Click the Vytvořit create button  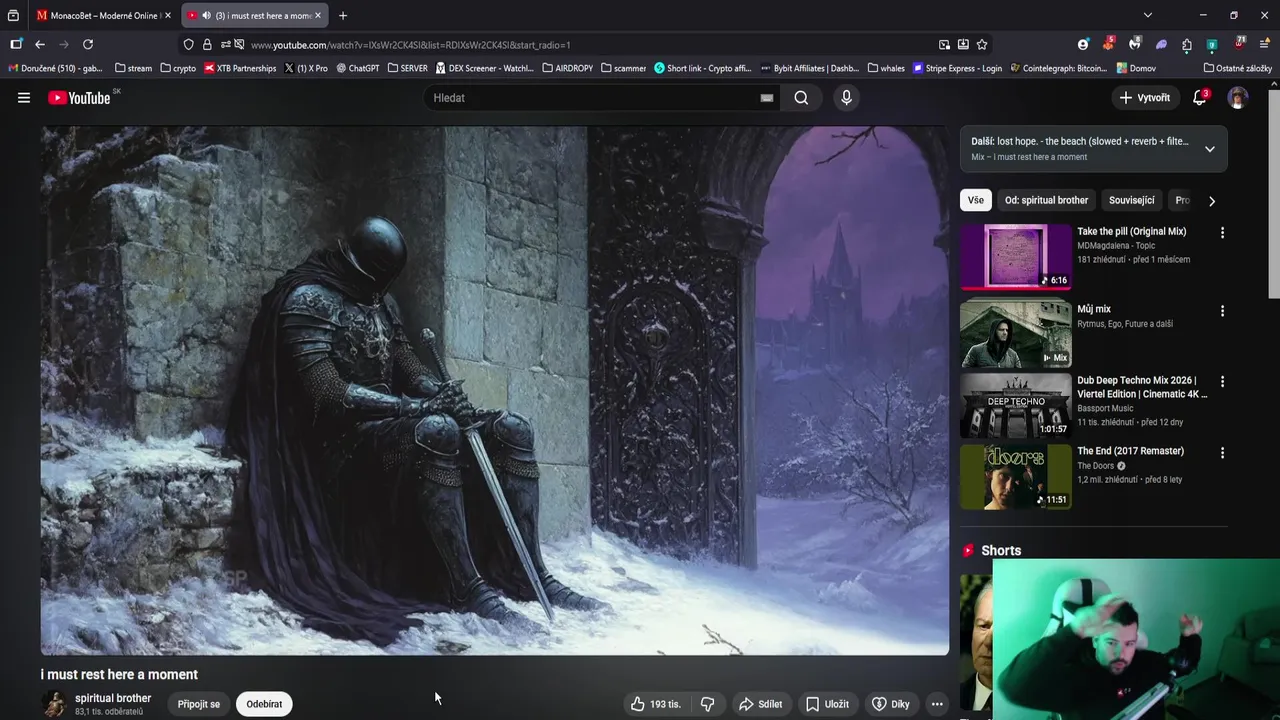[1145, 98]
